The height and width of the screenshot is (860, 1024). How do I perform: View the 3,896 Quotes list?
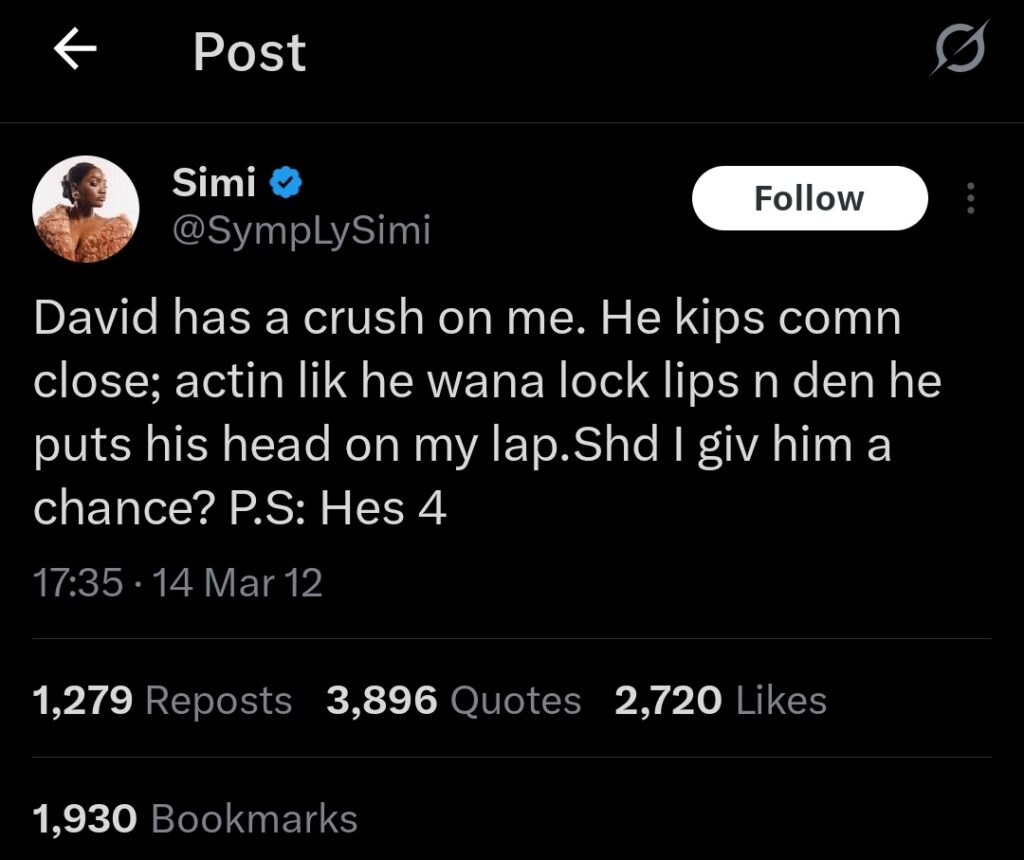point(453,700)
